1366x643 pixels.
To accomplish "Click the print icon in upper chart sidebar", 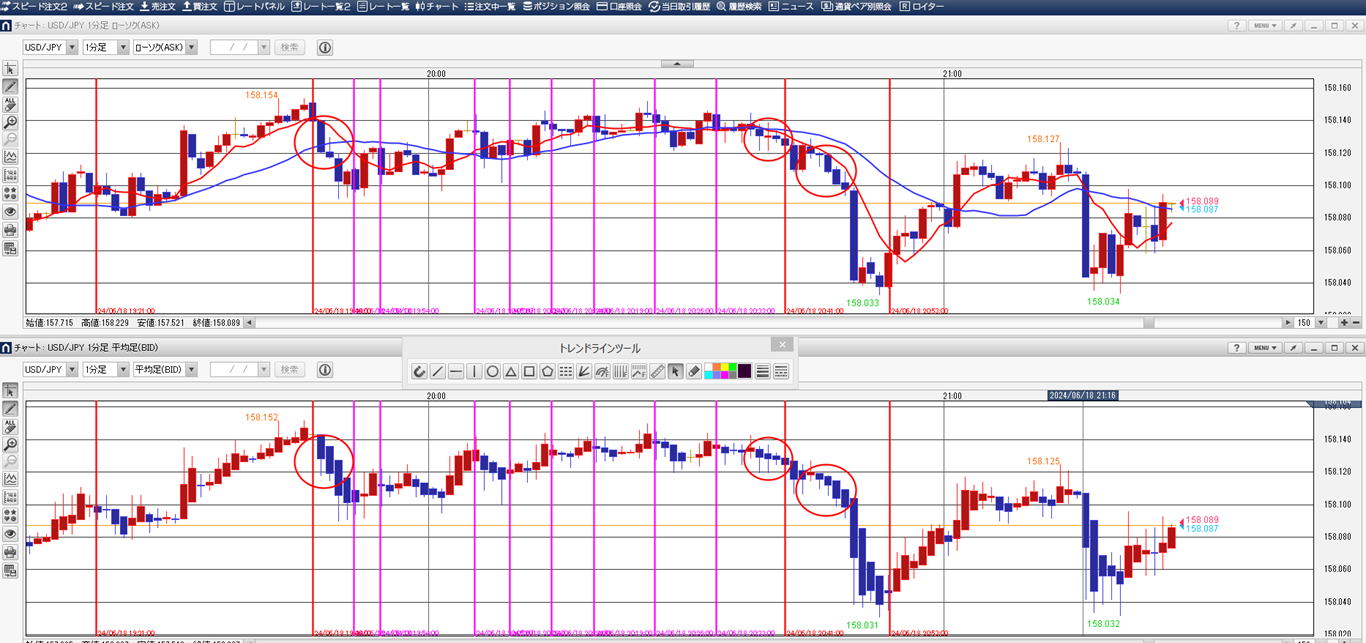I will coord(10,230).
